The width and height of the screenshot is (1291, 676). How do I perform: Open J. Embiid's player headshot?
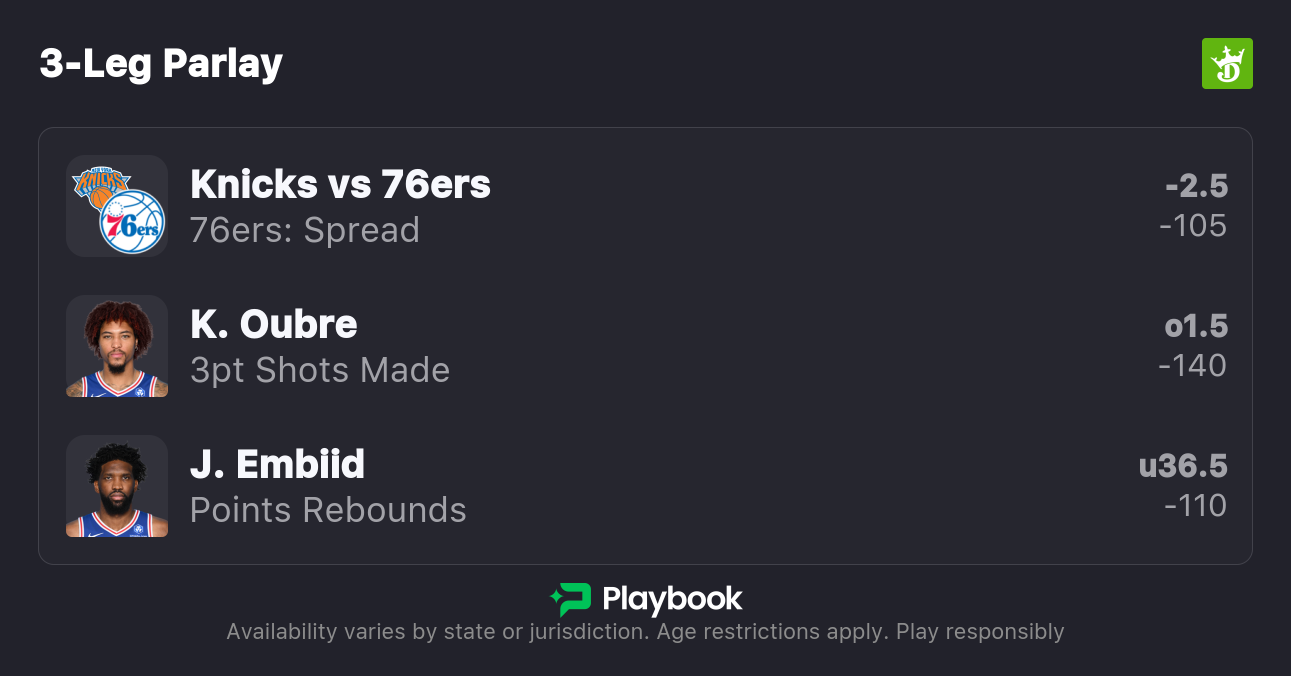pos(117,486)
